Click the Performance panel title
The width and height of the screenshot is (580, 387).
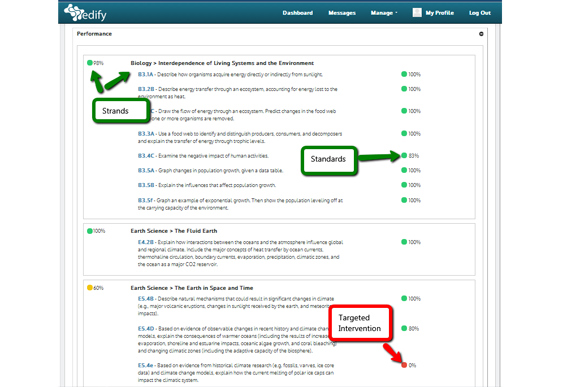click(94, 34)
